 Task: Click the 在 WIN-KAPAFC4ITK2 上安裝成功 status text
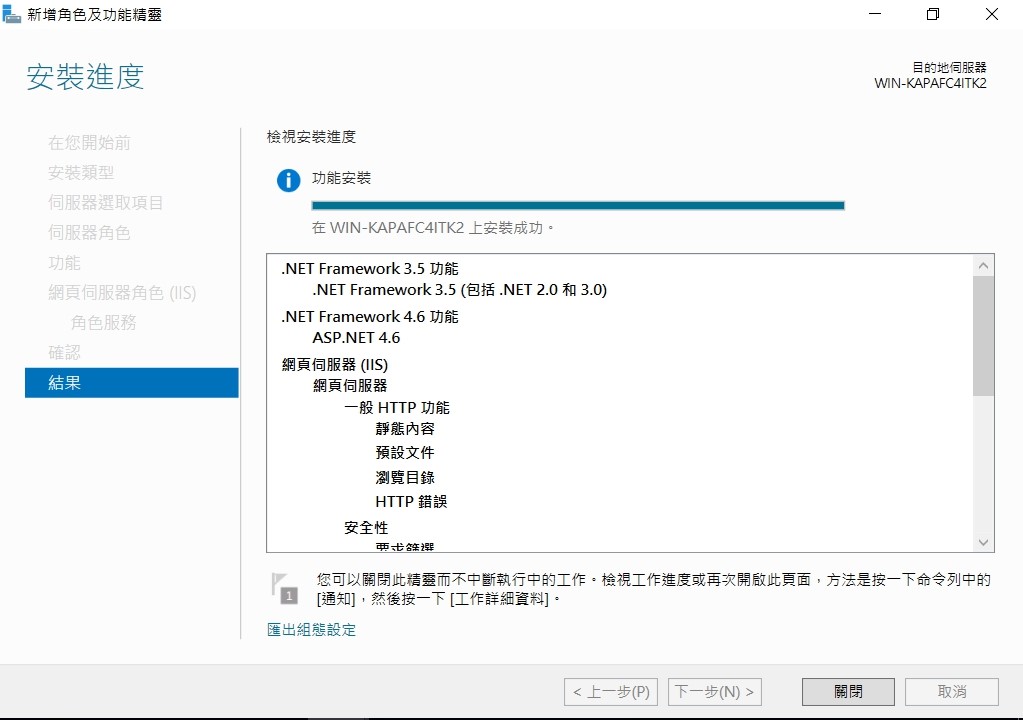[433, 228]
